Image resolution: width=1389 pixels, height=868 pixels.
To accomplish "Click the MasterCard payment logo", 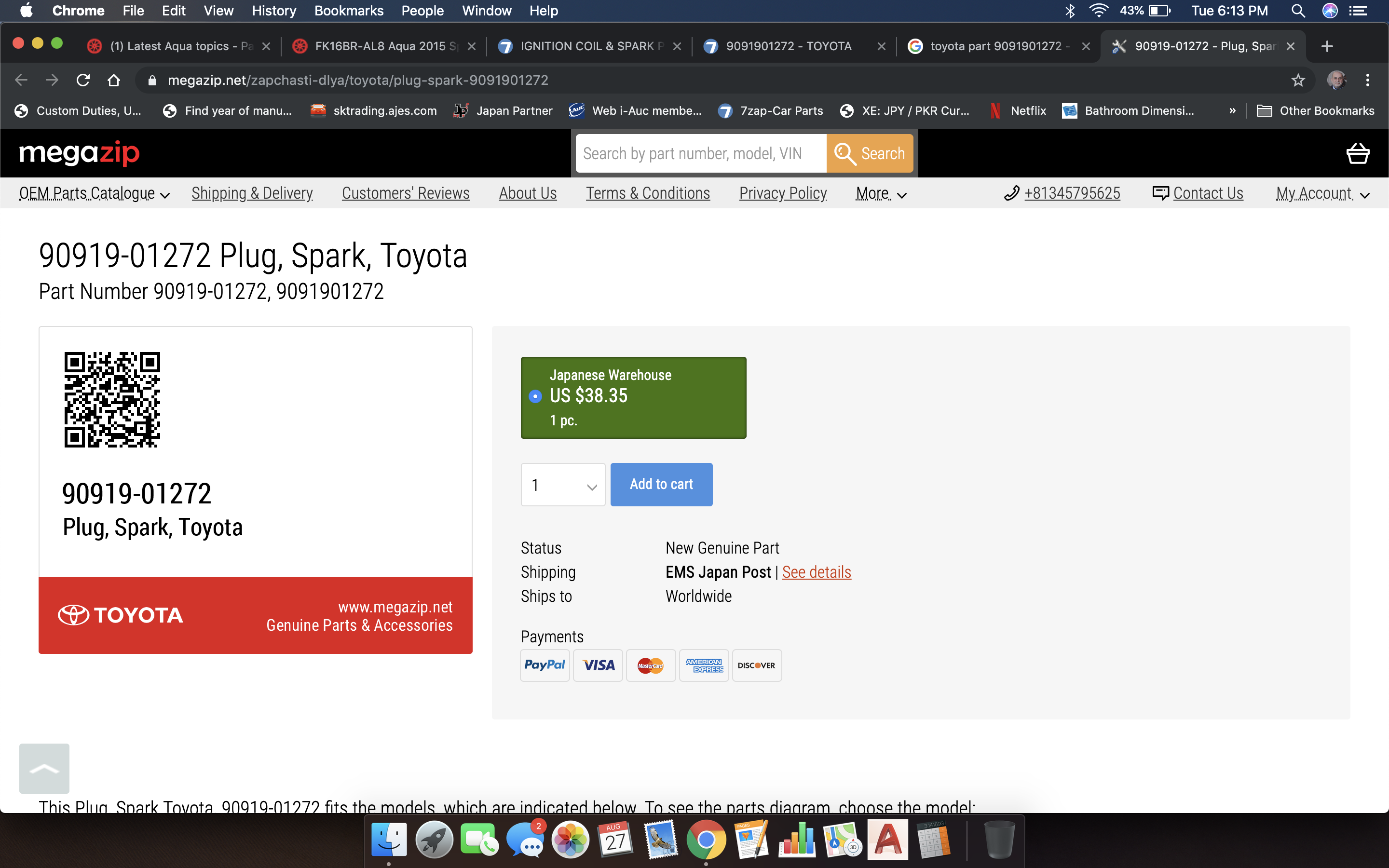I will pos(651,665).
